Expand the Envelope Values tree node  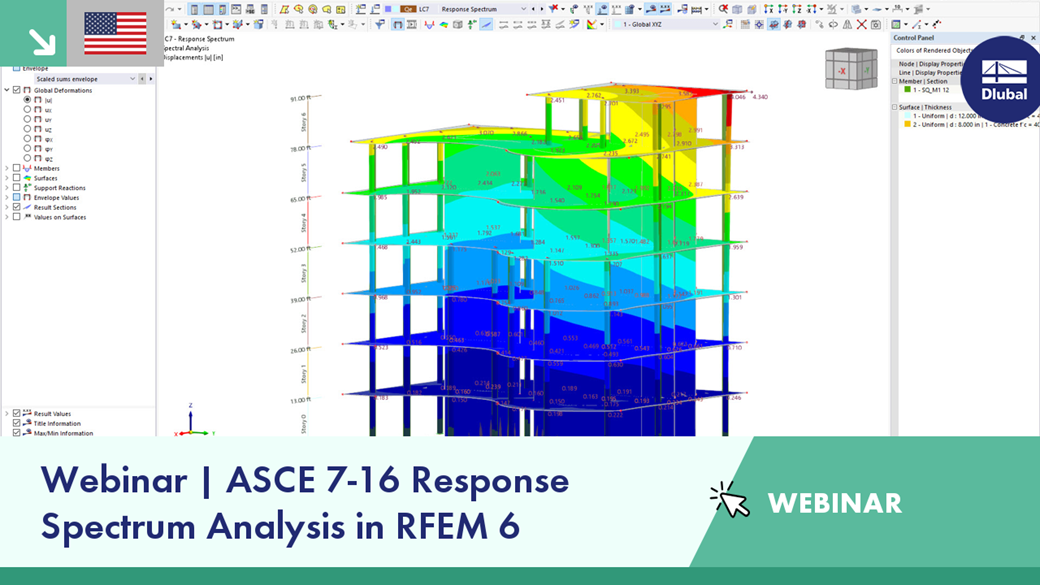coord(7,198)
